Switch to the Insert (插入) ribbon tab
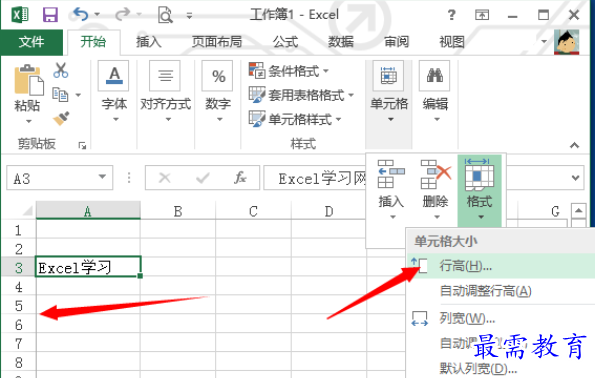 [x=149, y=42]
